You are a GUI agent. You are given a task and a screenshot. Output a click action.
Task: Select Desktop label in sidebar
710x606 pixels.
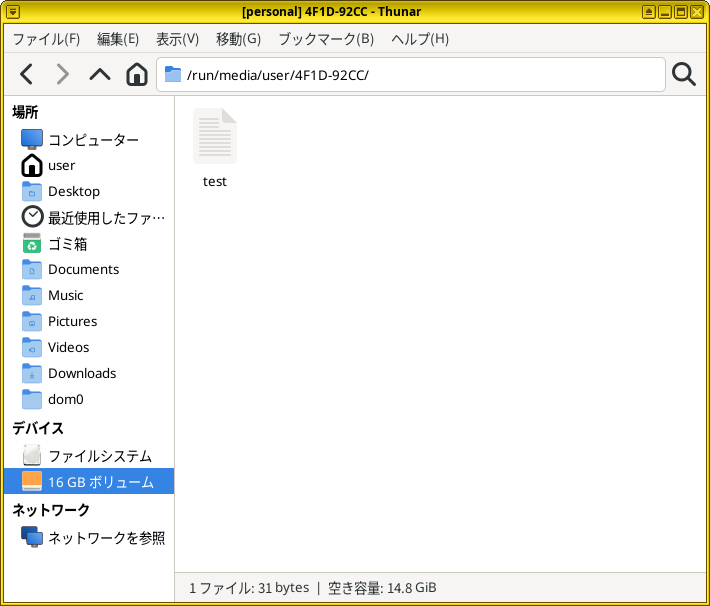click(74, 192)
